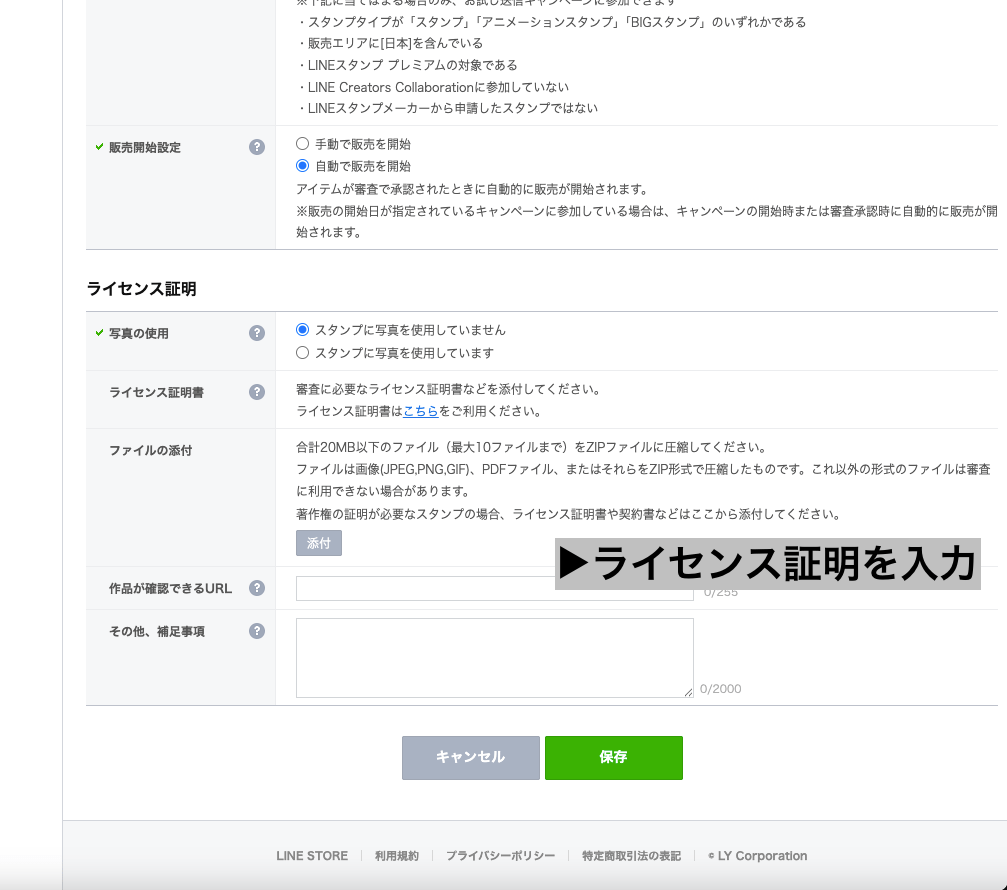The height and width of the screenshot is (890, 1007).
Task: Click the 0/2000 character counter
Action: (x=721, y=688)
